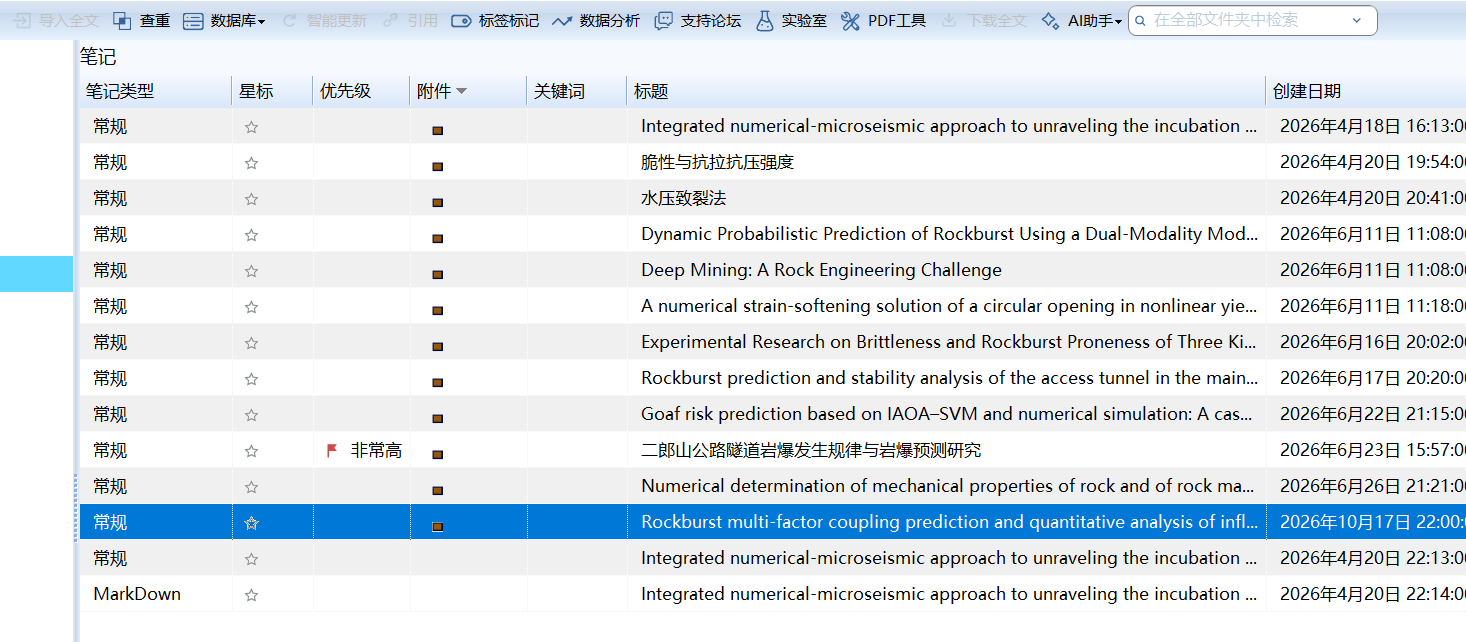Star the MarkDown type note
1466x642 pixels.
[251, 595]
